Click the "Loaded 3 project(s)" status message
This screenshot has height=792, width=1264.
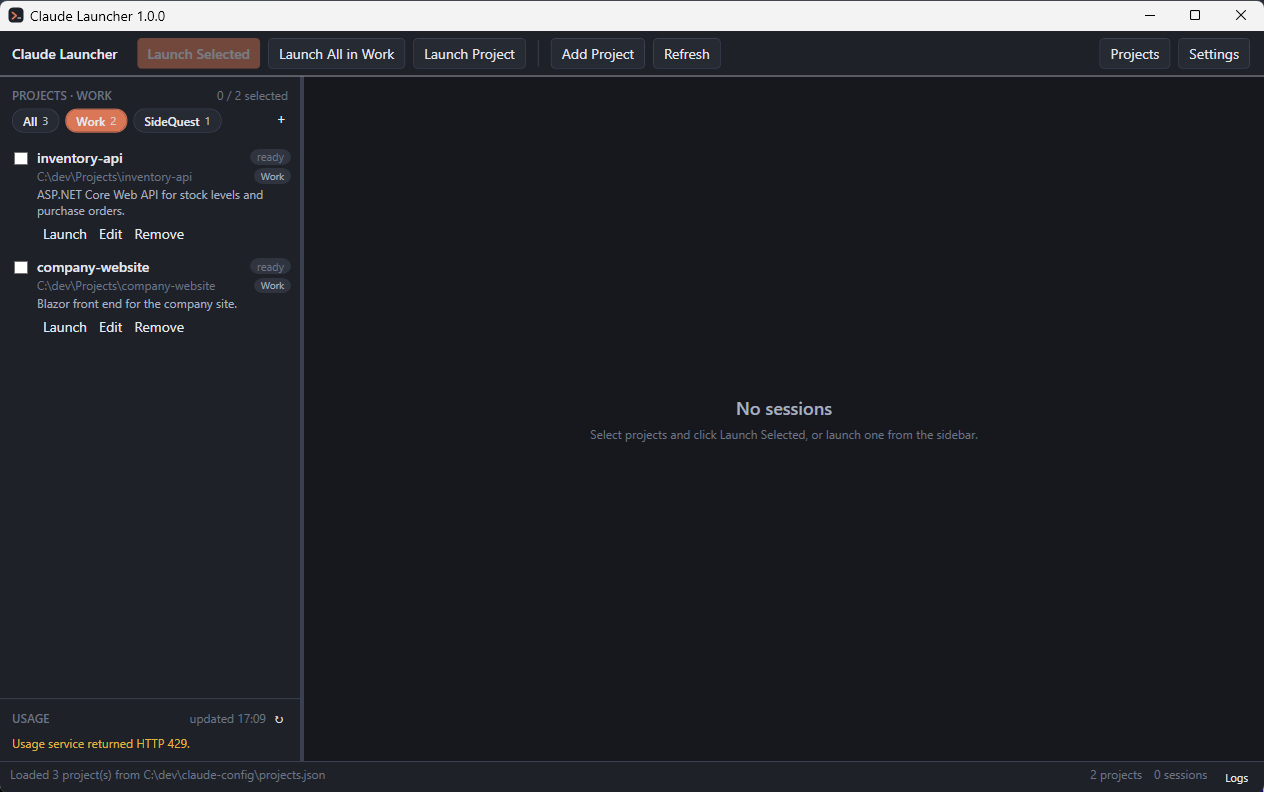pos(167,775)
